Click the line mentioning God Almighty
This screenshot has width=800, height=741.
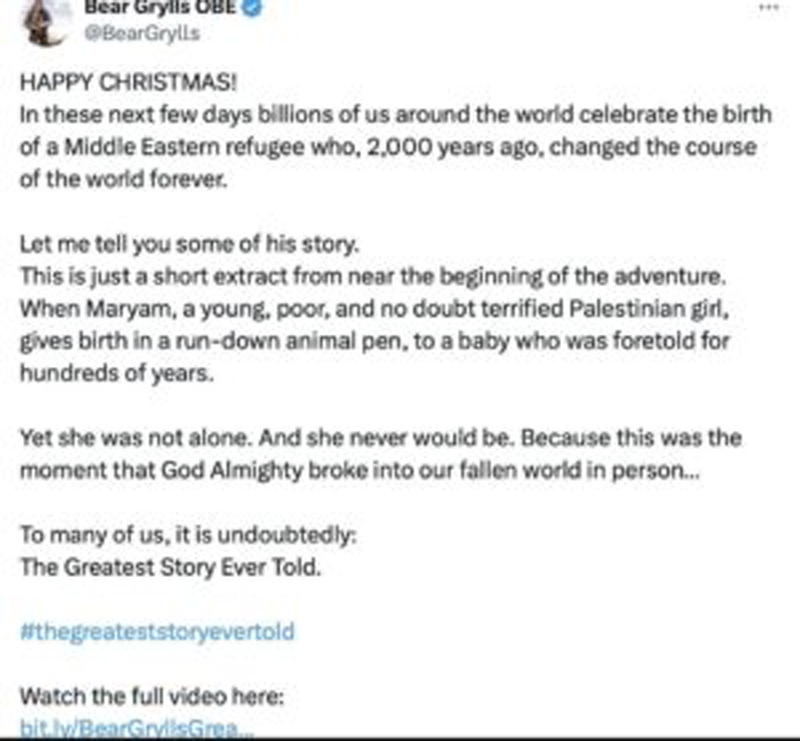(x=360, y=470)
